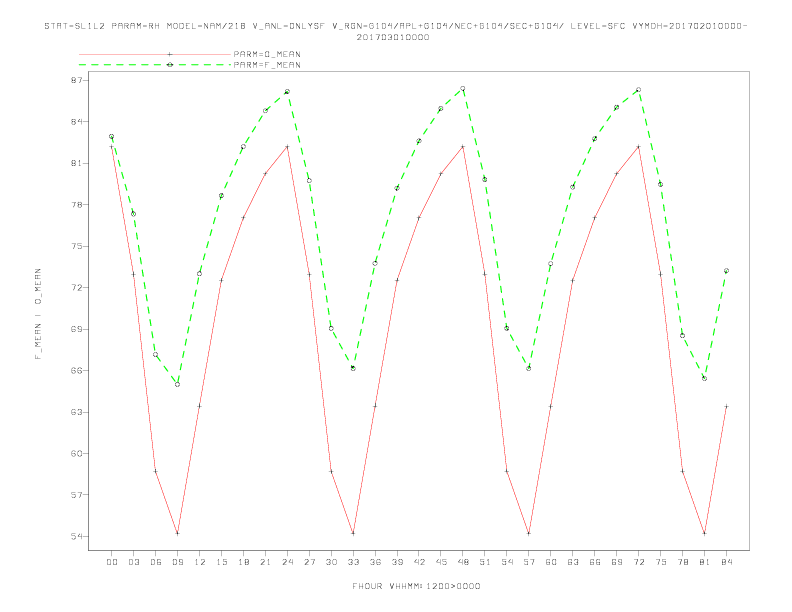Click x-axis tick label 21

266,562
